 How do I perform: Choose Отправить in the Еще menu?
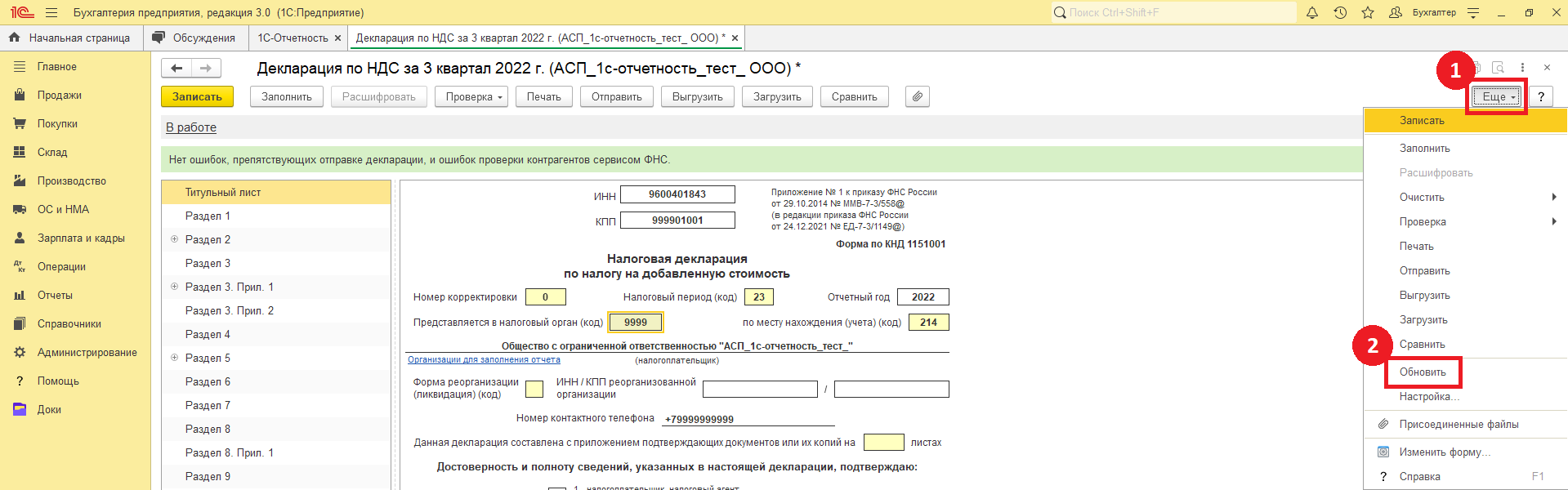pyautogui.click(x=1424, y=270)
